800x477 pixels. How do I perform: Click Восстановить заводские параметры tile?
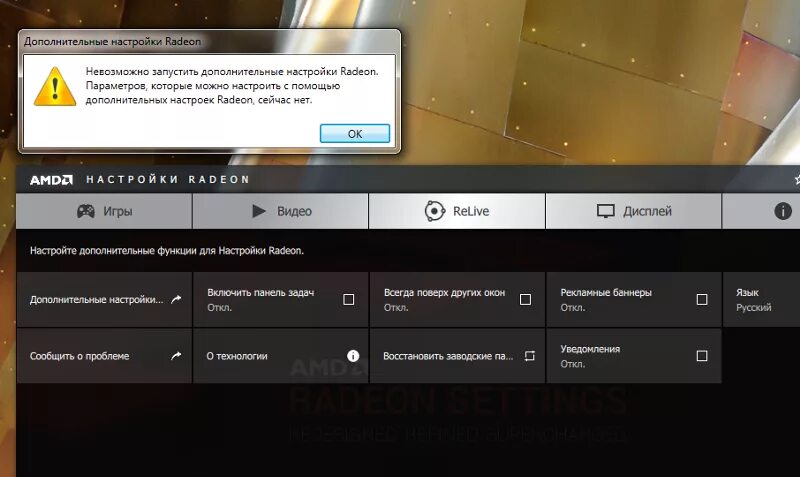tap(457, 356)
